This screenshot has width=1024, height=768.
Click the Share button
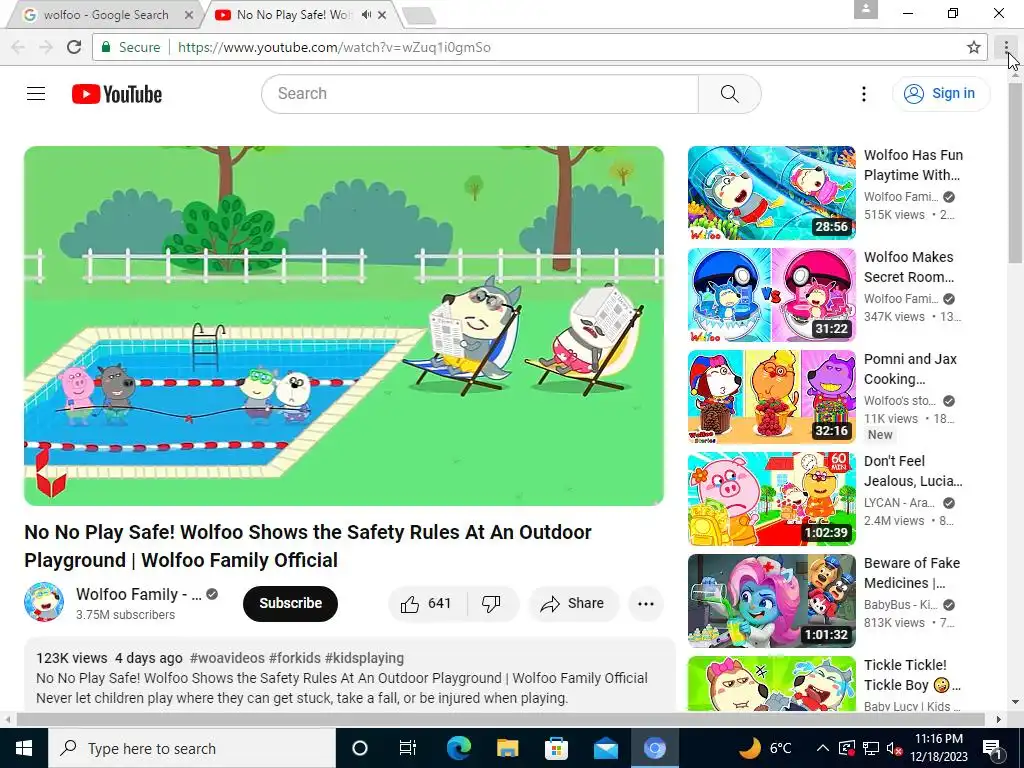573,603
